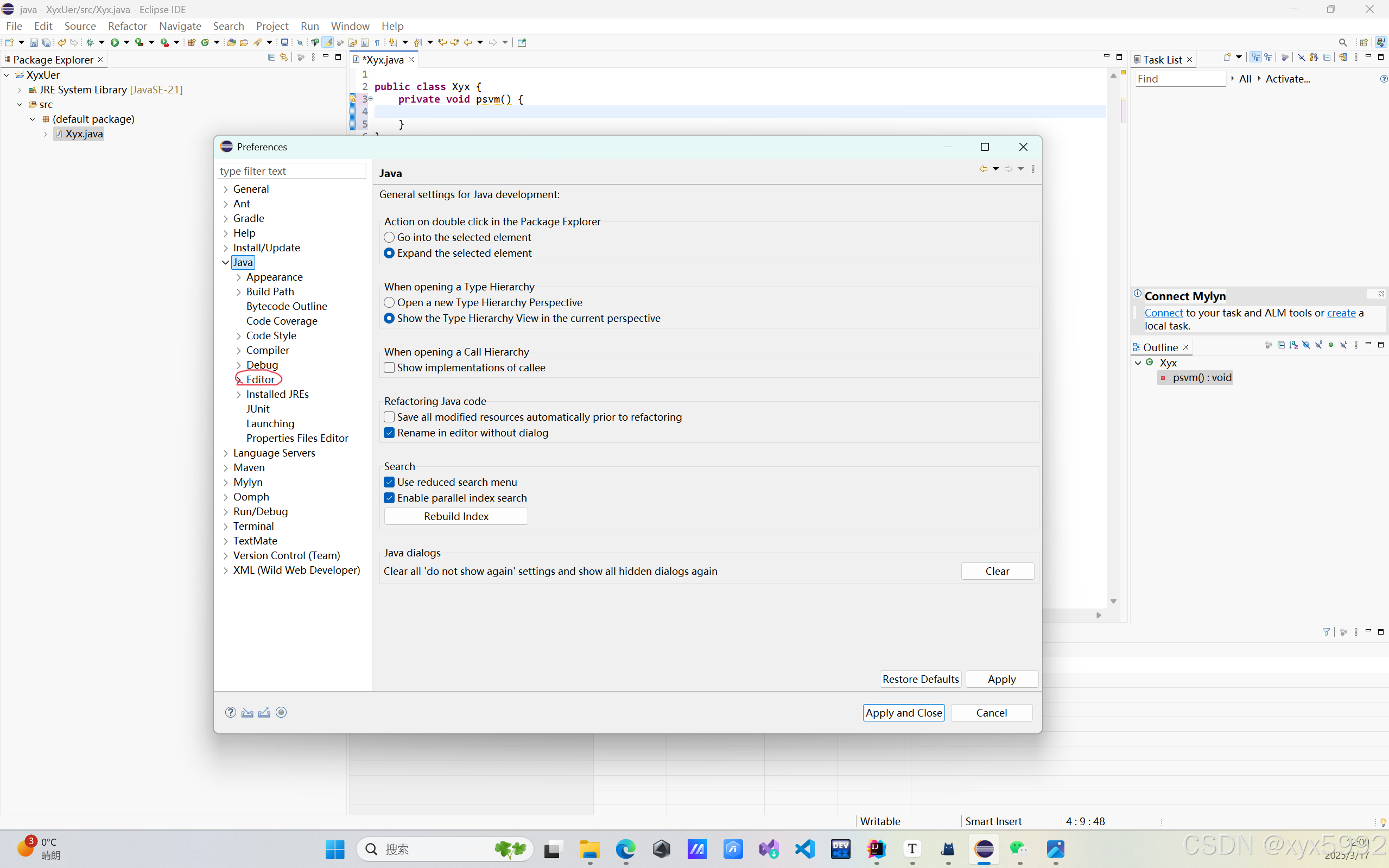Viewport: 1389px width, 868px height.
Task: Click the Rebuild Index button
Action: [x=456, y=516]
